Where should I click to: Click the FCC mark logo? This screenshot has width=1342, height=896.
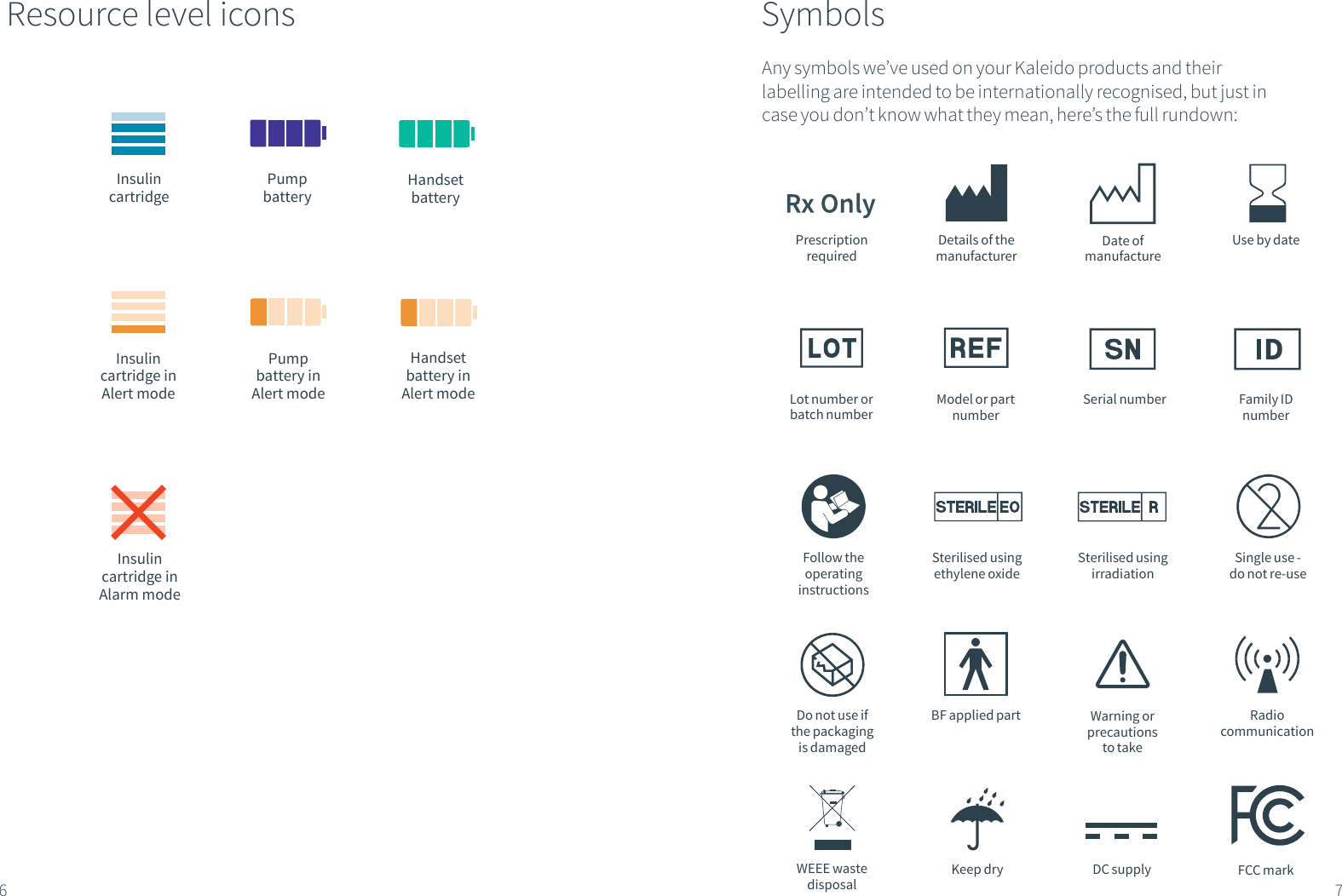coord(1267,815)
